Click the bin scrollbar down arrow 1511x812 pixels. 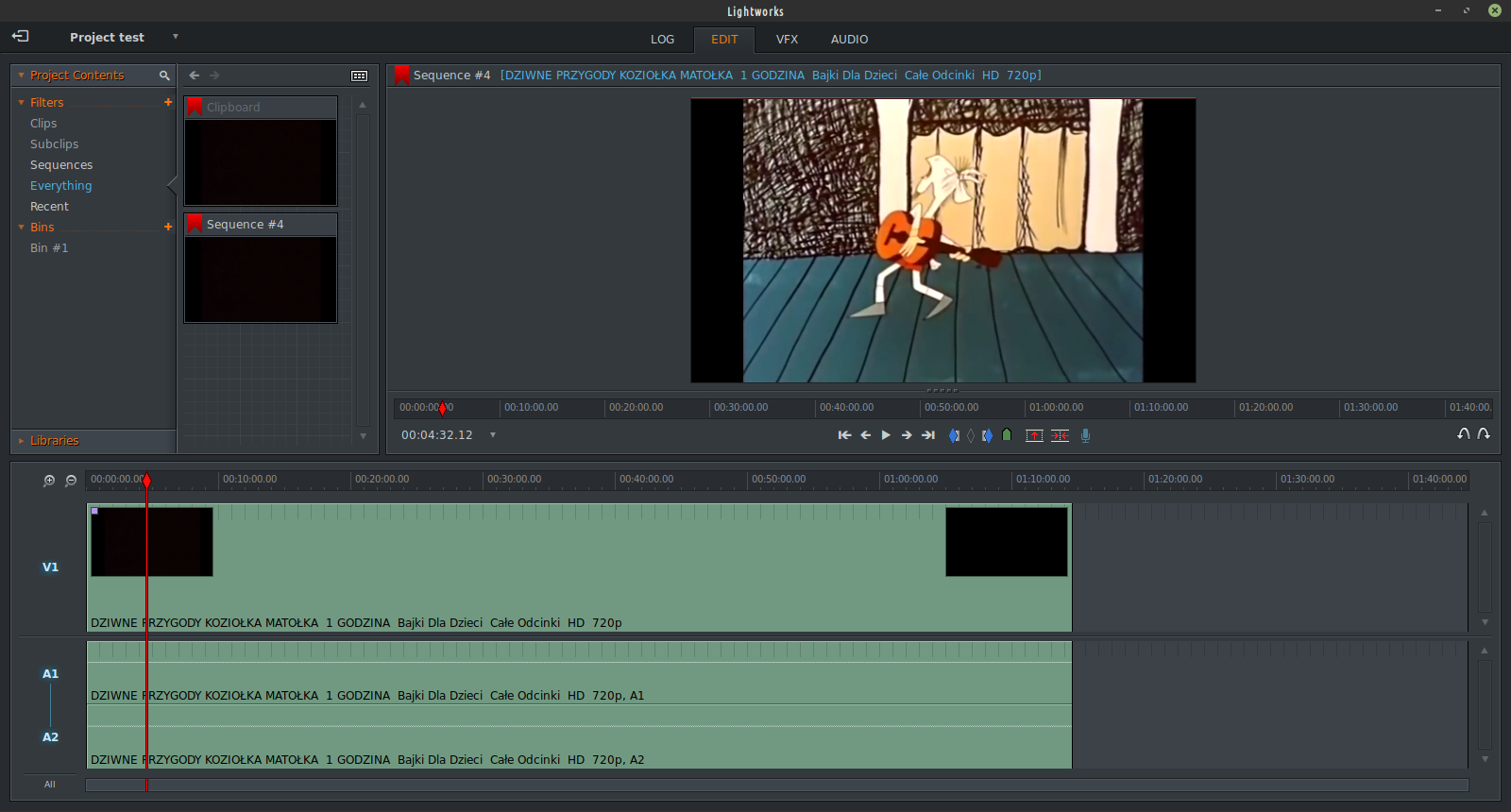click(363, 436)
